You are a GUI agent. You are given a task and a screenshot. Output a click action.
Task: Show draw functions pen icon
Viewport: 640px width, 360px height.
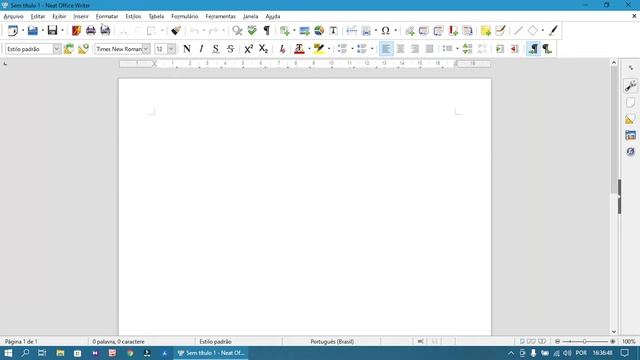(x=553, y=31)
